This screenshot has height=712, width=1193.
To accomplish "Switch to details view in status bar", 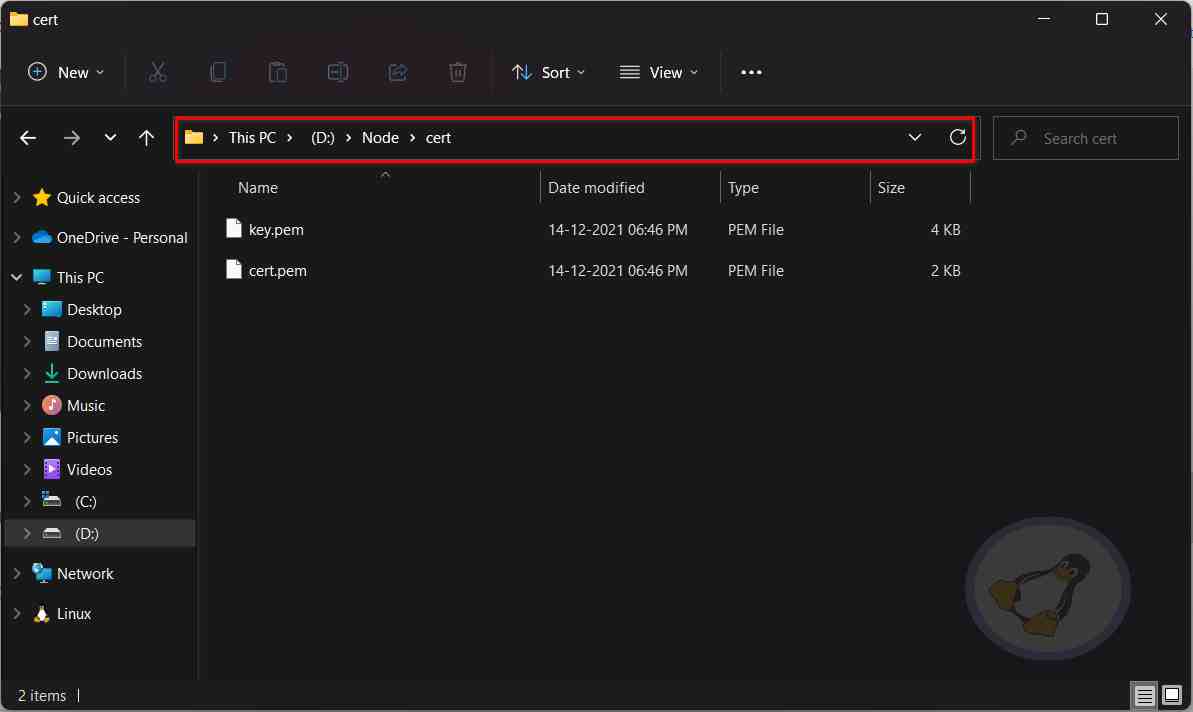I will tap(1144, 695).
